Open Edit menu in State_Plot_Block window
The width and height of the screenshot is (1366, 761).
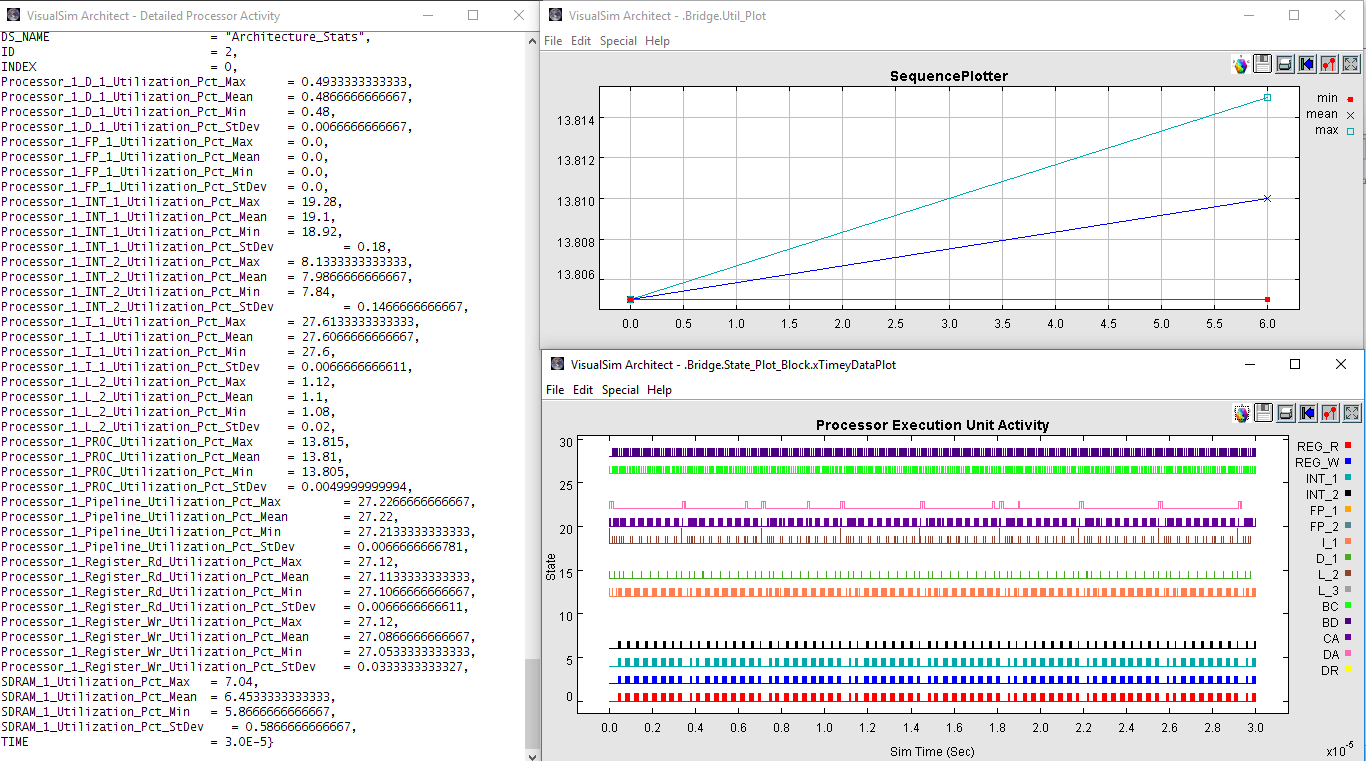[x=583, y=390]
